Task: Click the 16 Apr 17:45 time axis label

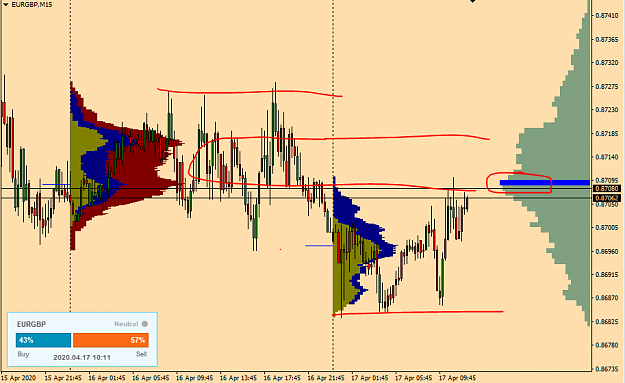Action: click(x=282, y=378)
